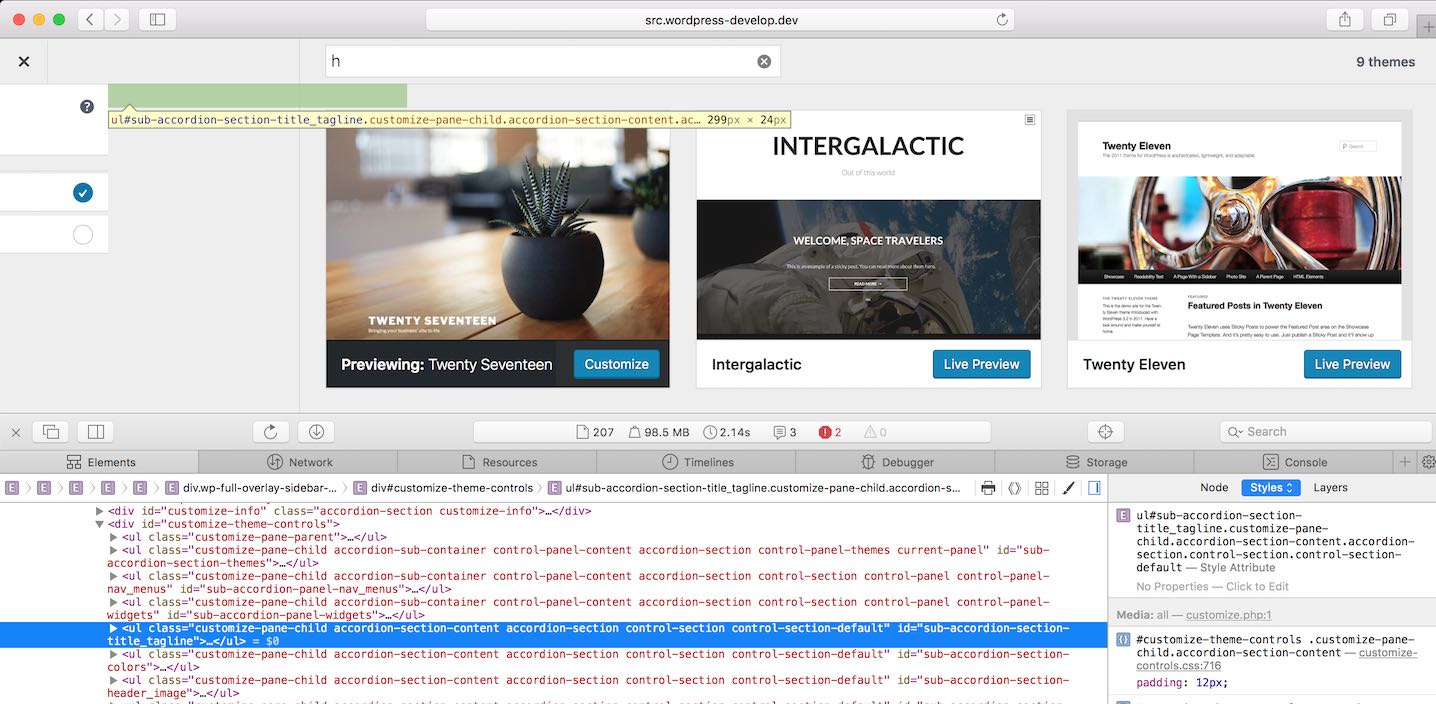The width and height of the screenshot is (1436, 704).
Task: Start element selection with crosshair icon
Action: 1105,432
